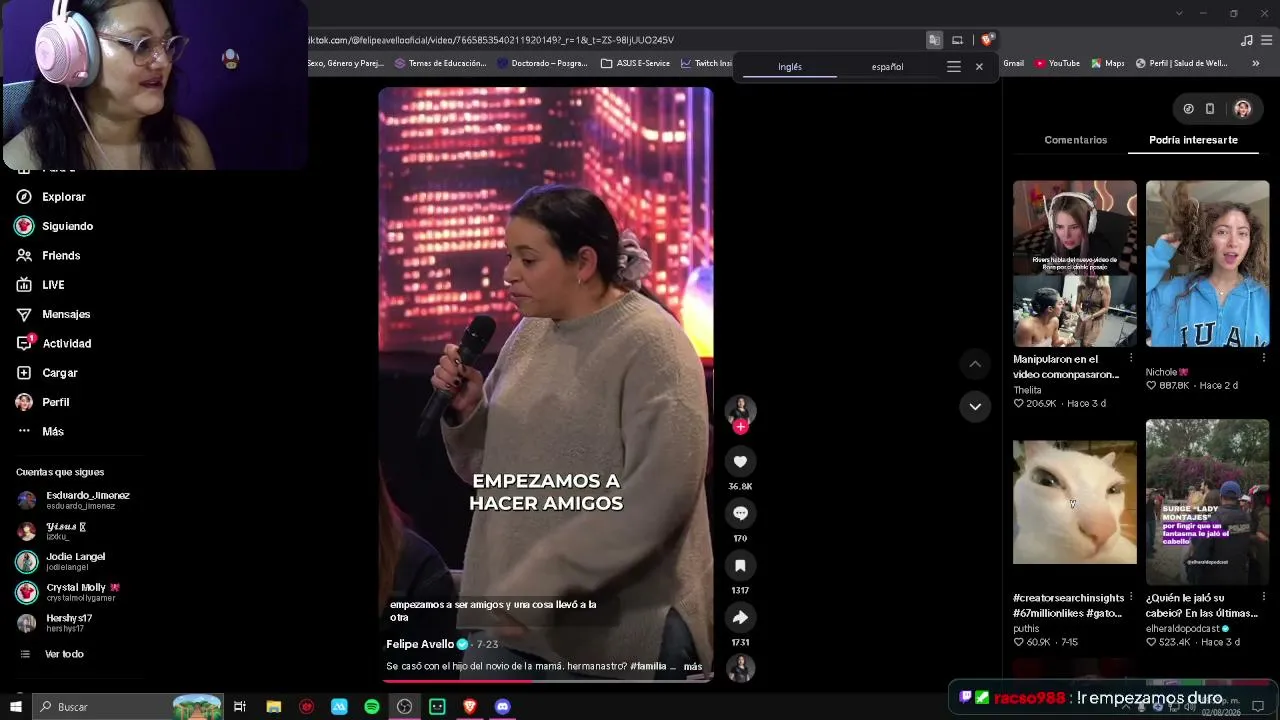Open Discord from the taskbar

tap(503, 707)
